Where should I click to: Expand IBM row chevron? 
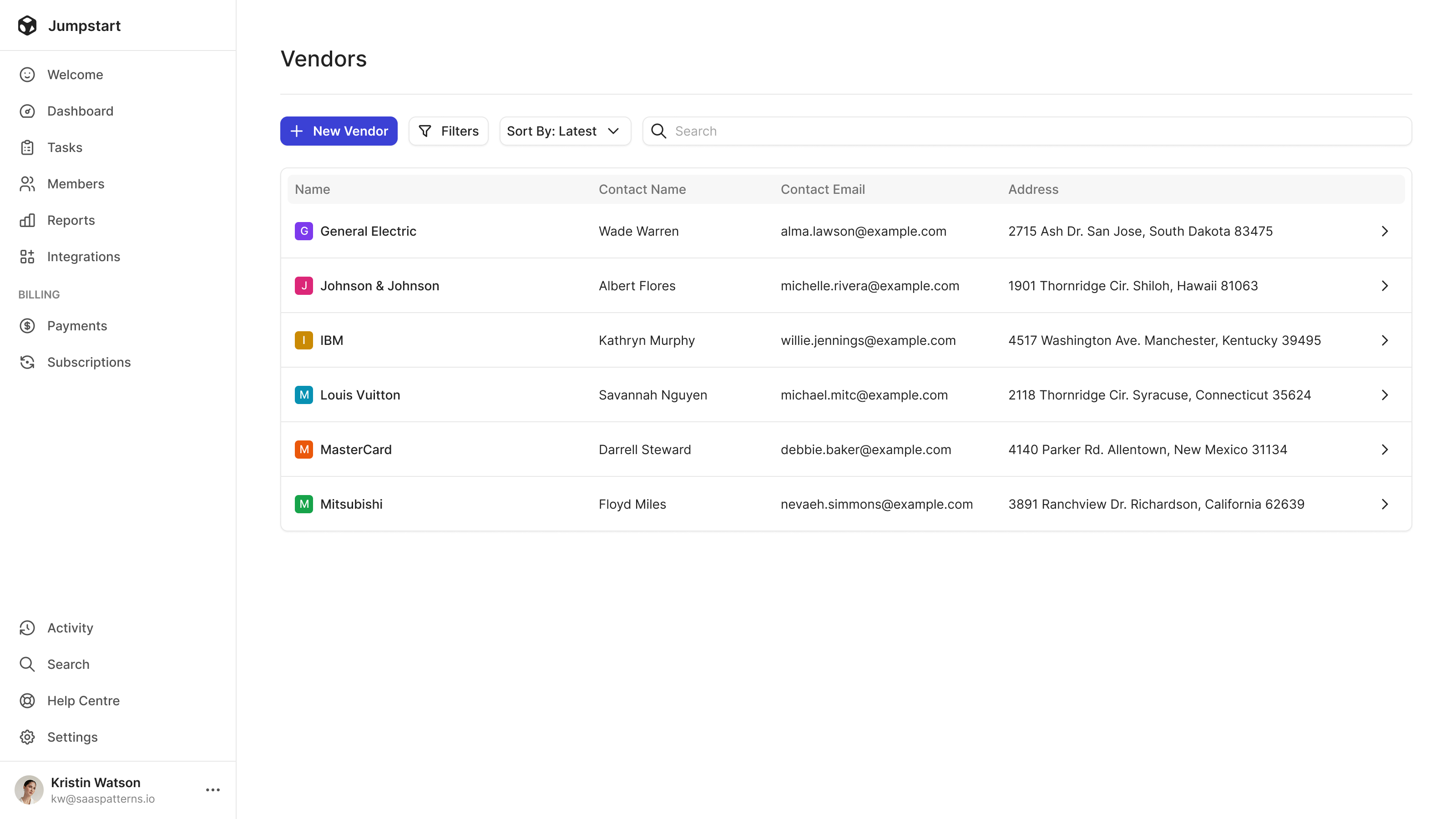click(1385, 340)
